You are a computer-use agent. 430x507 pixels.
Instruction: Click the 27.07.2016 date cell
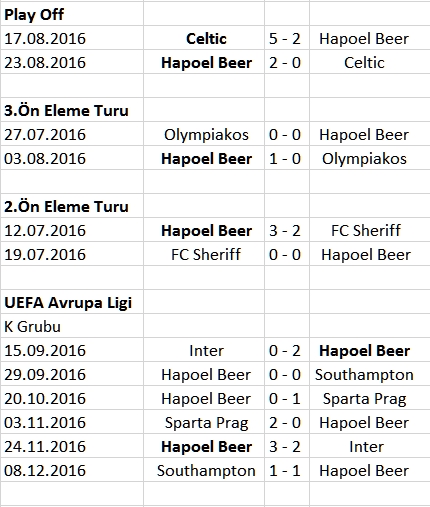[72, 134]
